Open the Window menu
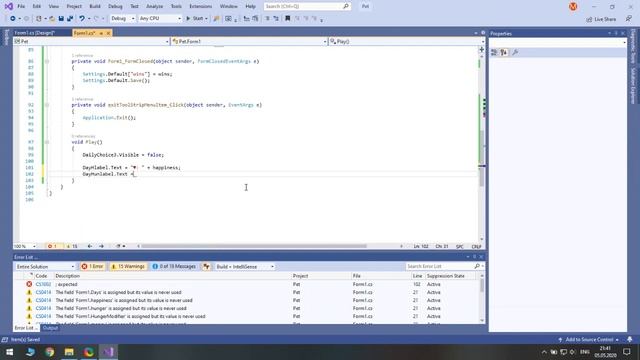 [x=228, y=7]
